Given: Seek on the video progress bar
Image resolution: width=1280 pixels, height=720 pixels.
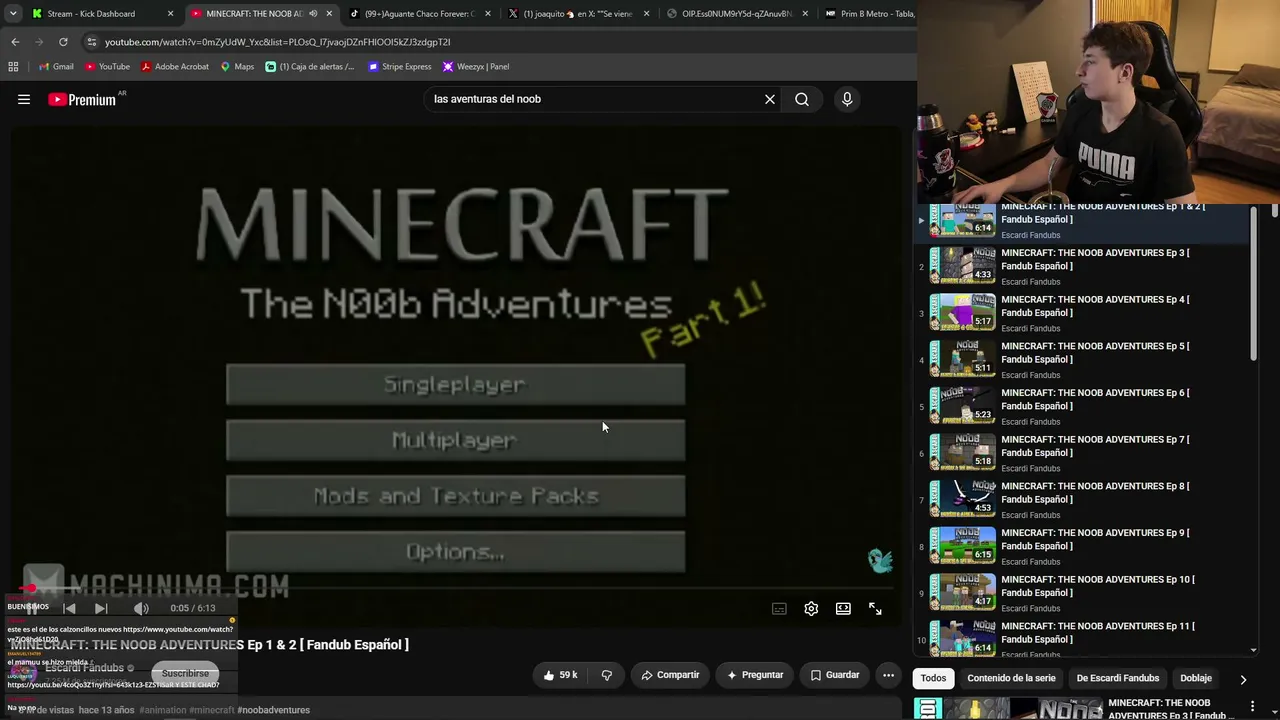Looking at the screenshot, I should (455, 588).
